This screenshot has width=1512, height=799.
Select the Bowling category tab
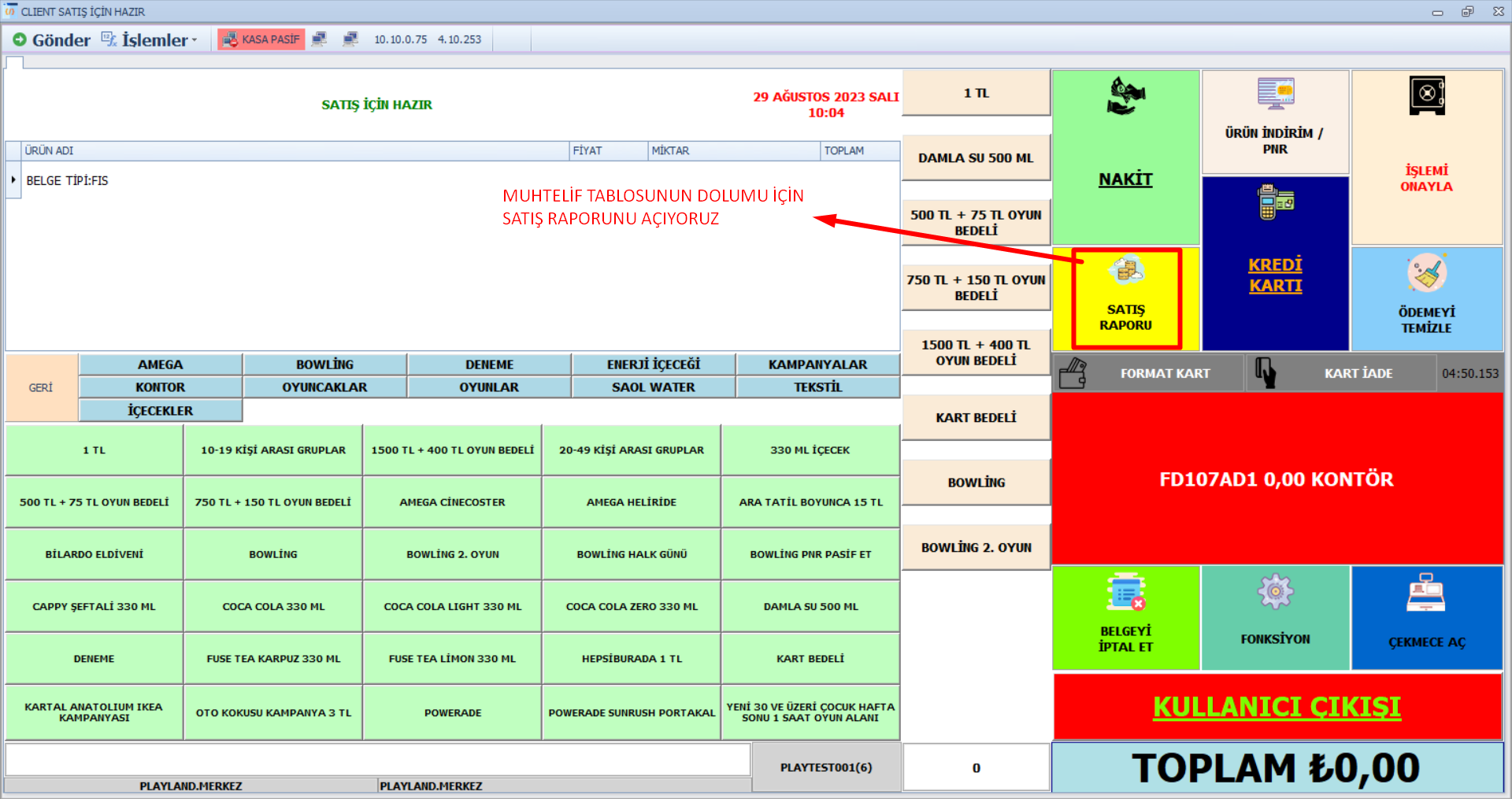[324, 364]
